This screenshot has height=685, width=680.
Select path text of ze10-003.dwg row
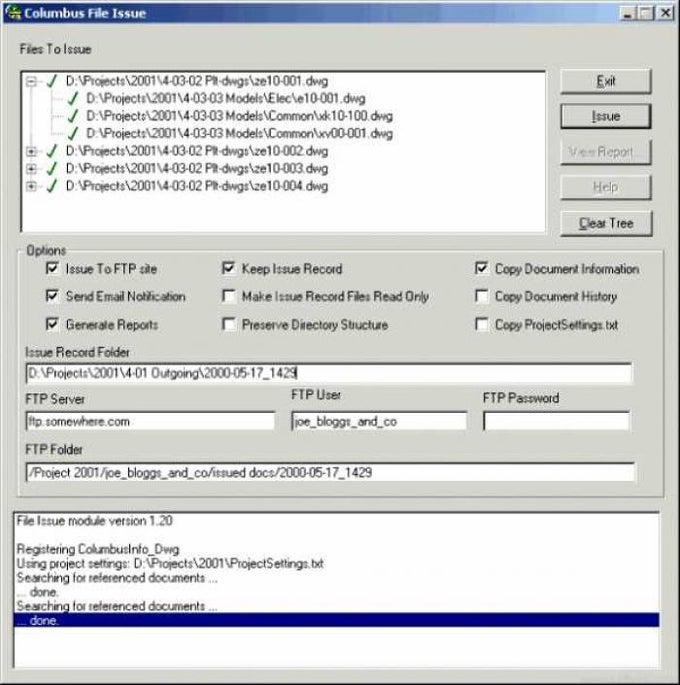coord(197,169)
